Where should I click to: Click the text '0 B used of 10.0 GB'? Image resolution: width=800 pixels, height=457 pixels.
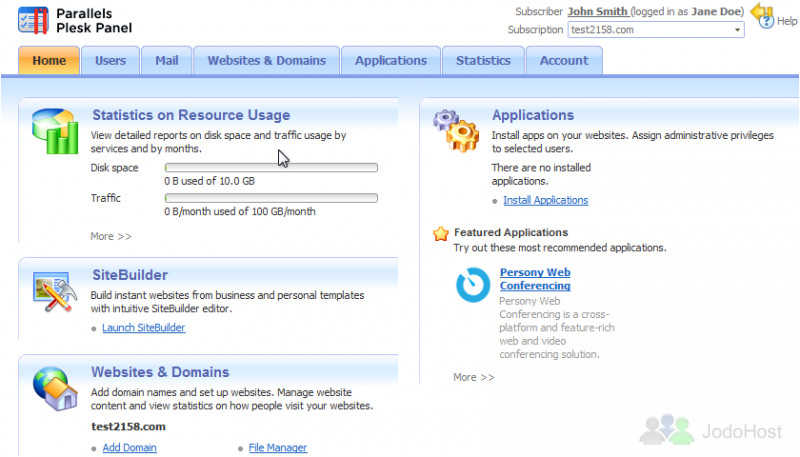click(x=209, y=181)
